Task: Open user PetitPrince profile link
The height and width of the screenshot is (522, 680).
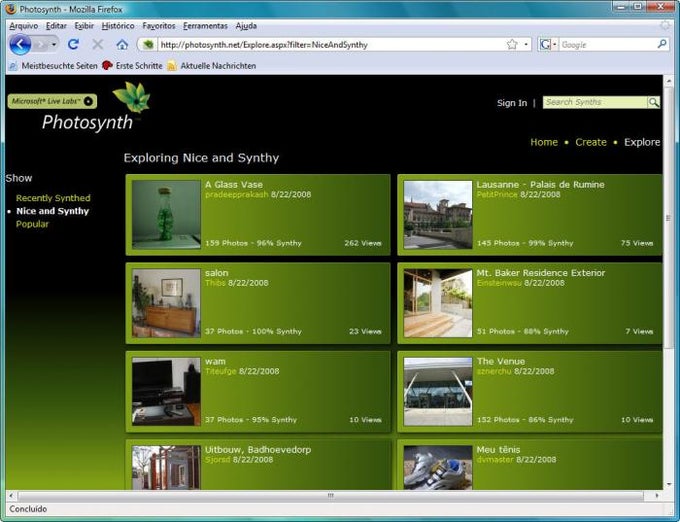Action: click(497, 194)
